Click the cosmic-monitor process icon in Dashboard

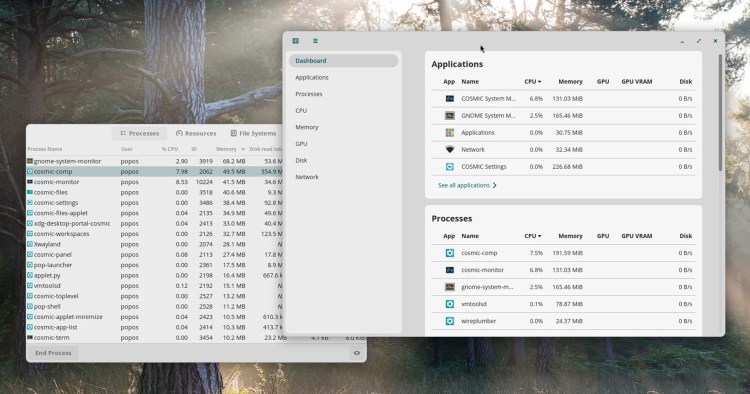pyautogui.click(x=450, y=270)
